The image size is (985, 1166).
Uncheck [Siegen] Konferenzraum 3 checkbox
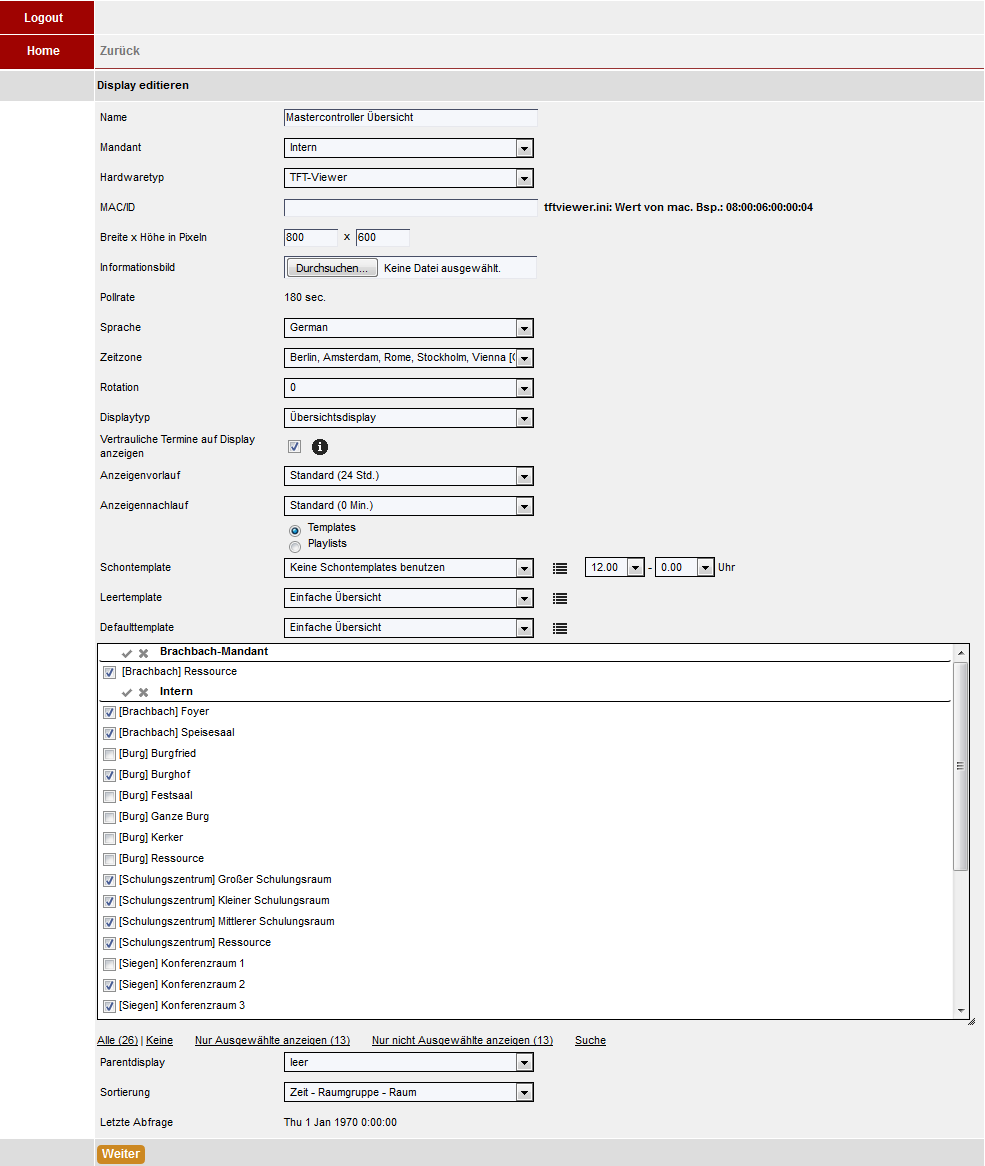[109, 1006]
